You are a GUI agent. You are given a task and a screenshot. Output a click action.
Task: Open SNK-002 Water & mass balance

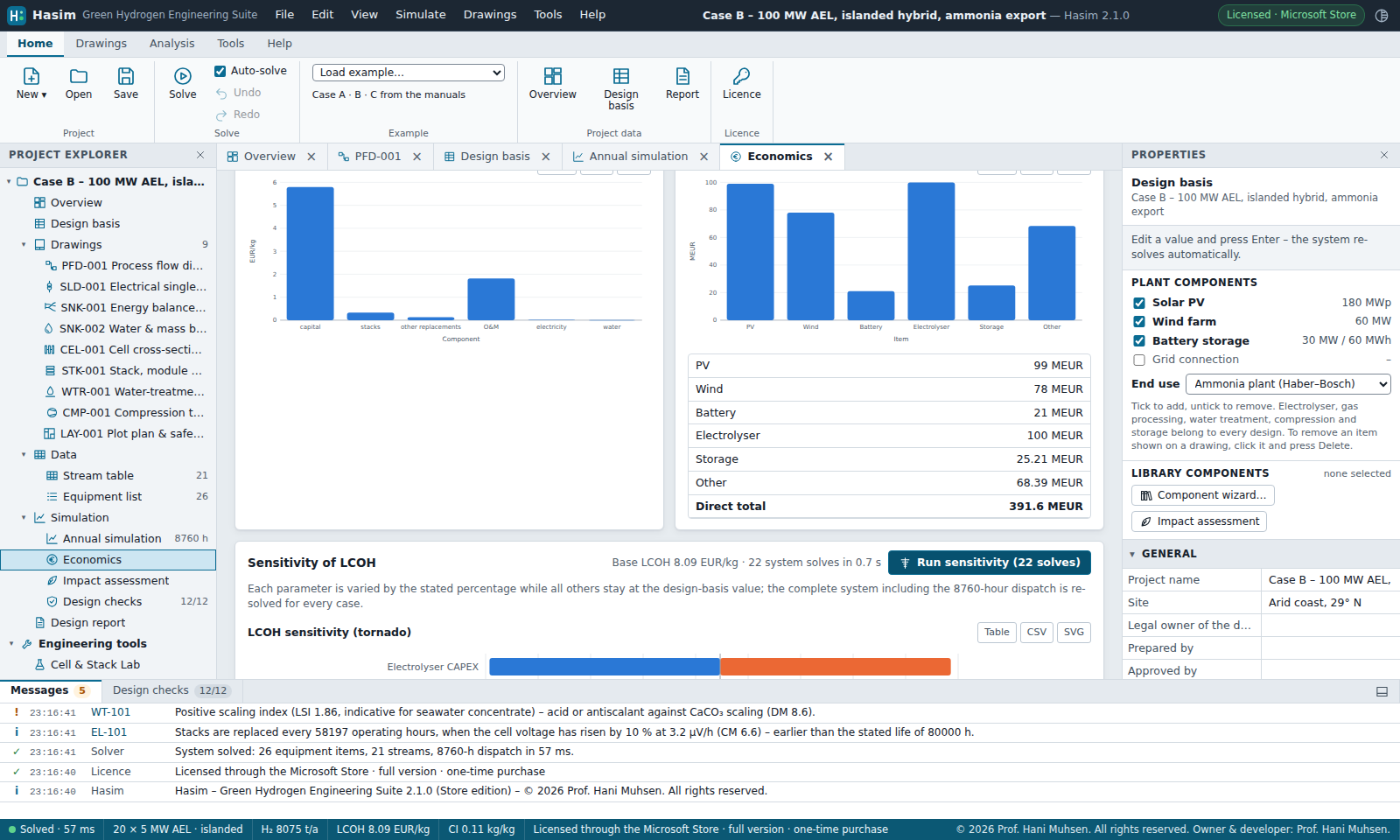coord(108,329)
